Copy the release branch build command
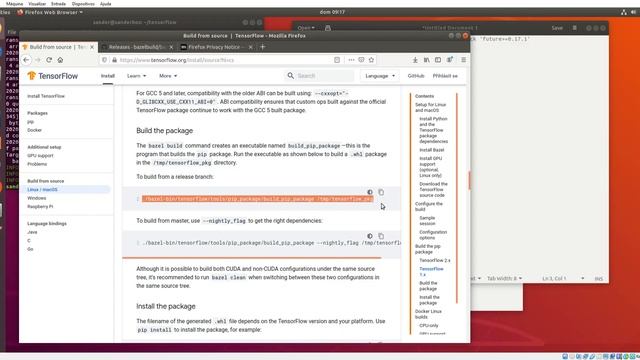The image size is (640, 360). click(381, 192)
